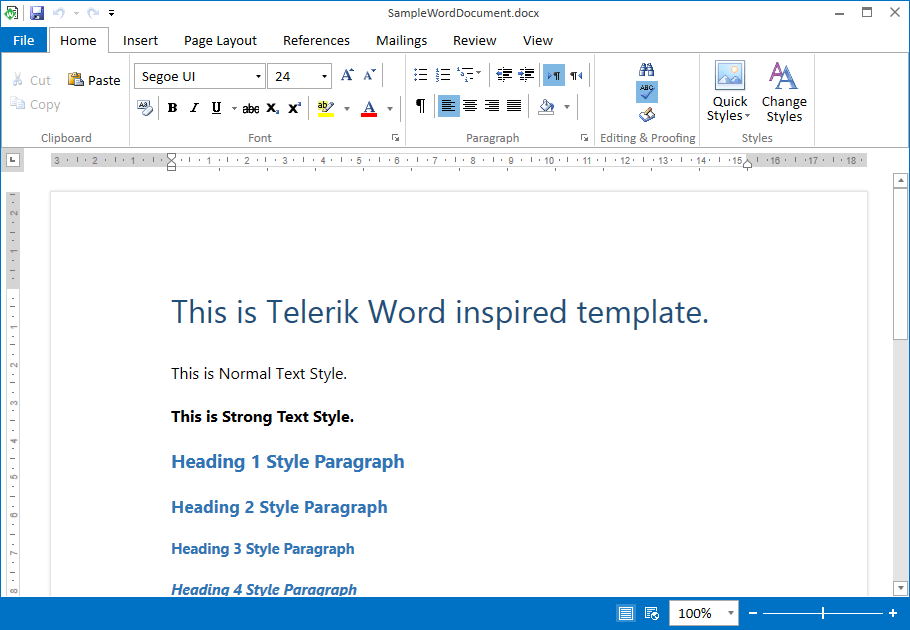Open the File menu
The width and height of the screenshot is (910, 630).
pyautogui.click(x=23, y=40)
